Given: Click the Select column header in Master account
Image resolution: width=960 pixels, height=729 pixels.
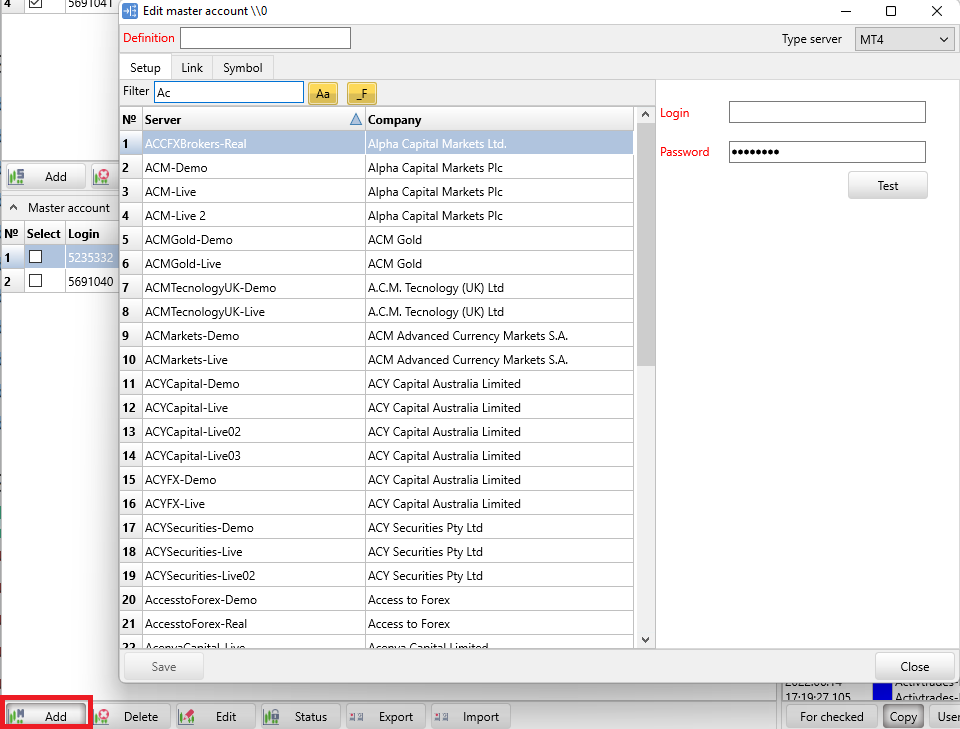Looking at the screenshot, I should [x=43, y=234].
